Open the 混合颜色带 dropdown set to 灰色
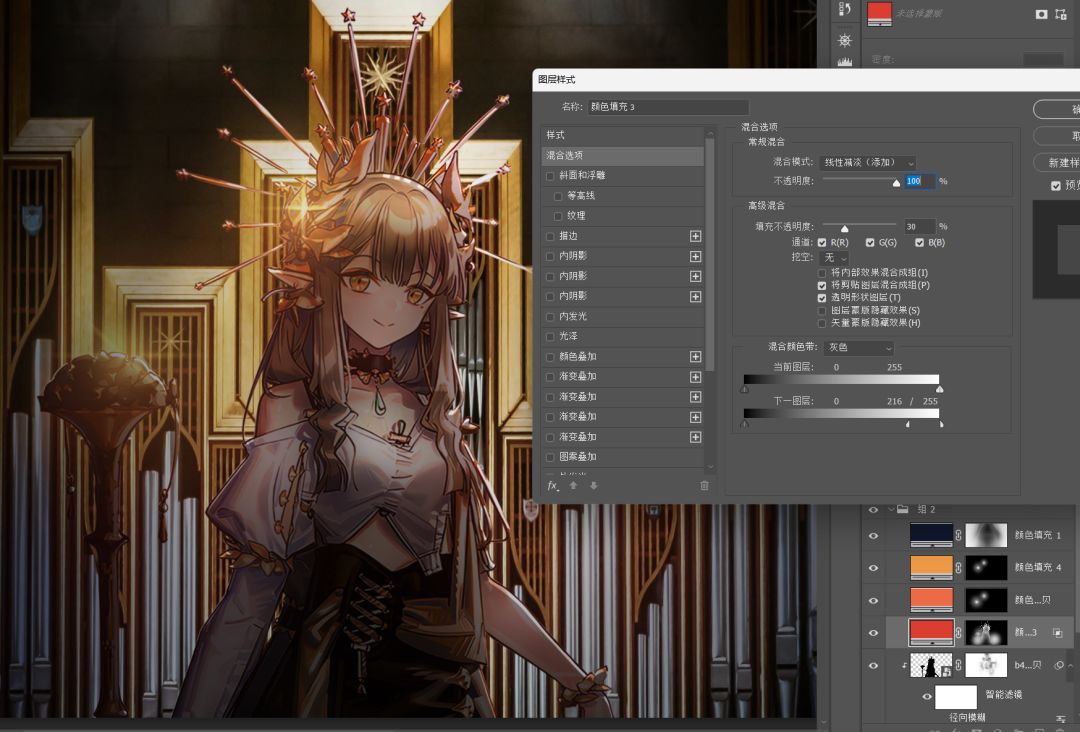The height and width of the screenshot is (732, 1080). (857, 348)
